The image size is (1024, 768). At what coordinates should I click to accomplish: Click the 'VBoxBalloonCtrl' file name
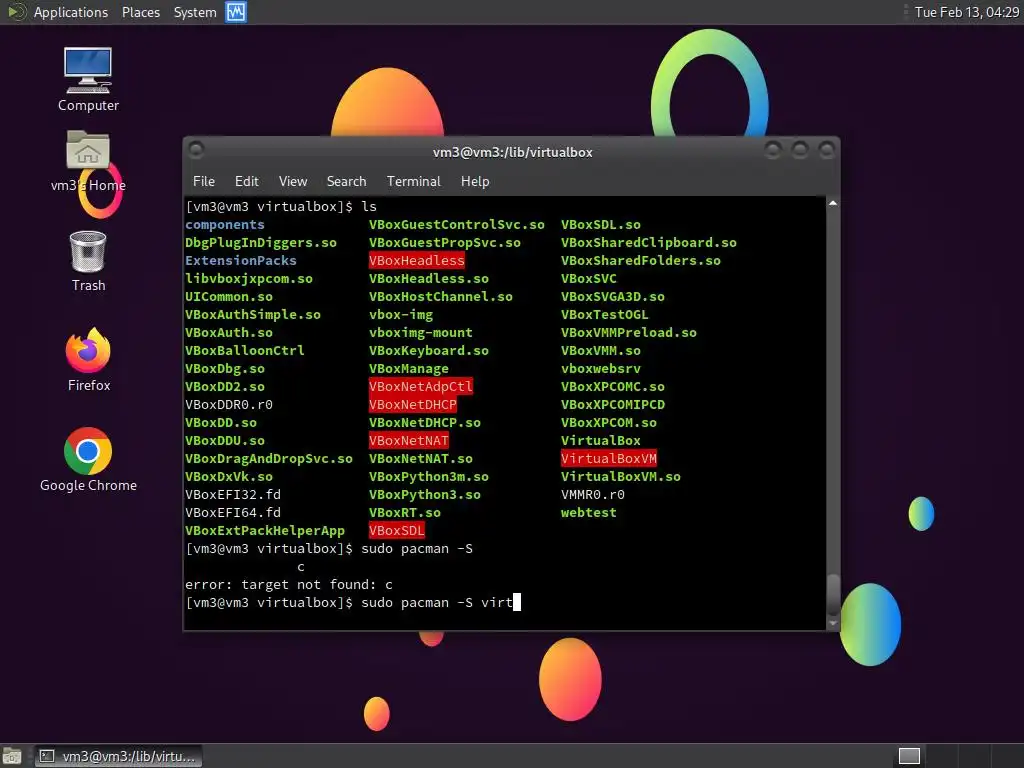(x=245, y=351)
